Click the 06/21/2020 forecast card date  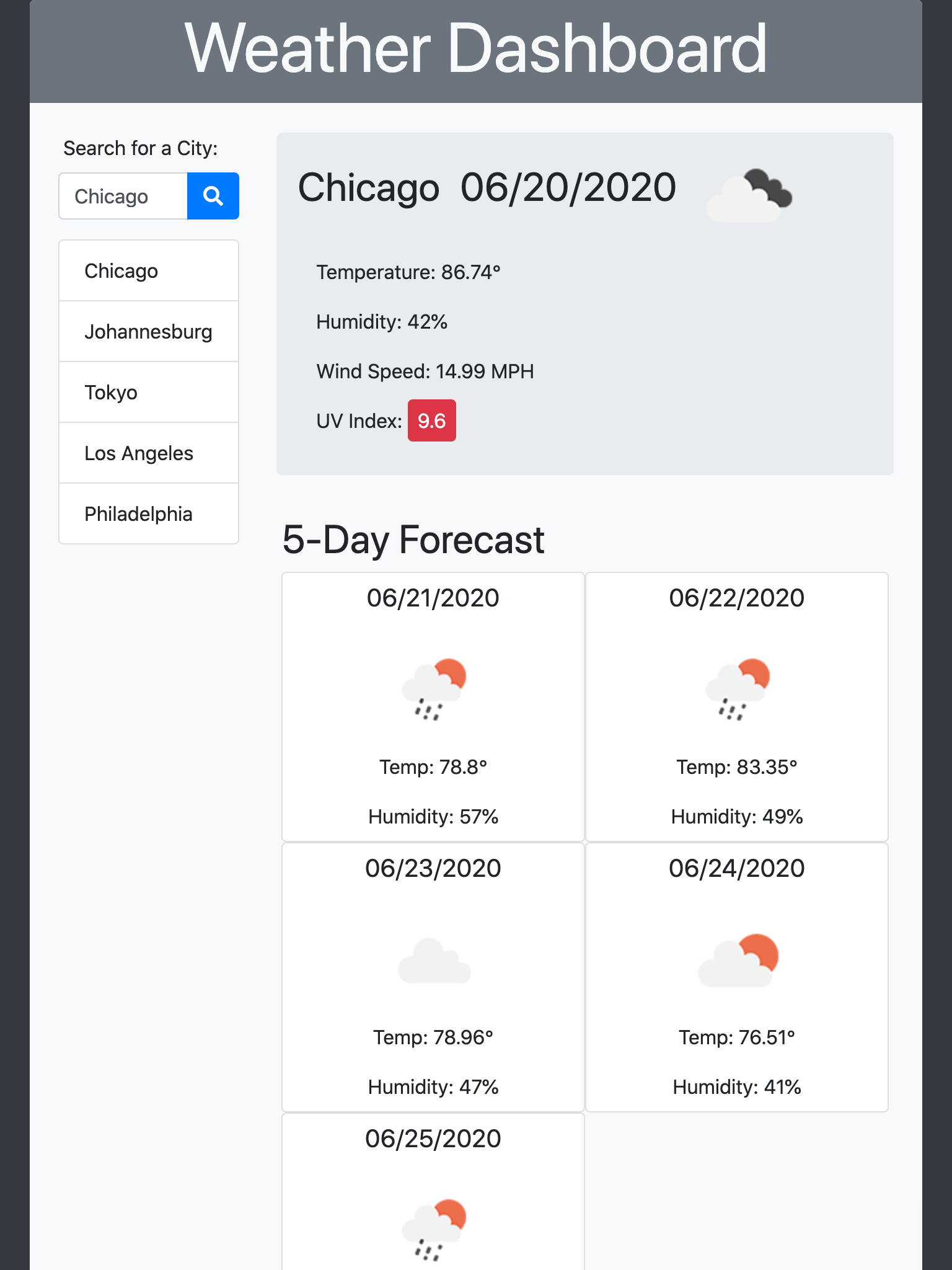433,598
